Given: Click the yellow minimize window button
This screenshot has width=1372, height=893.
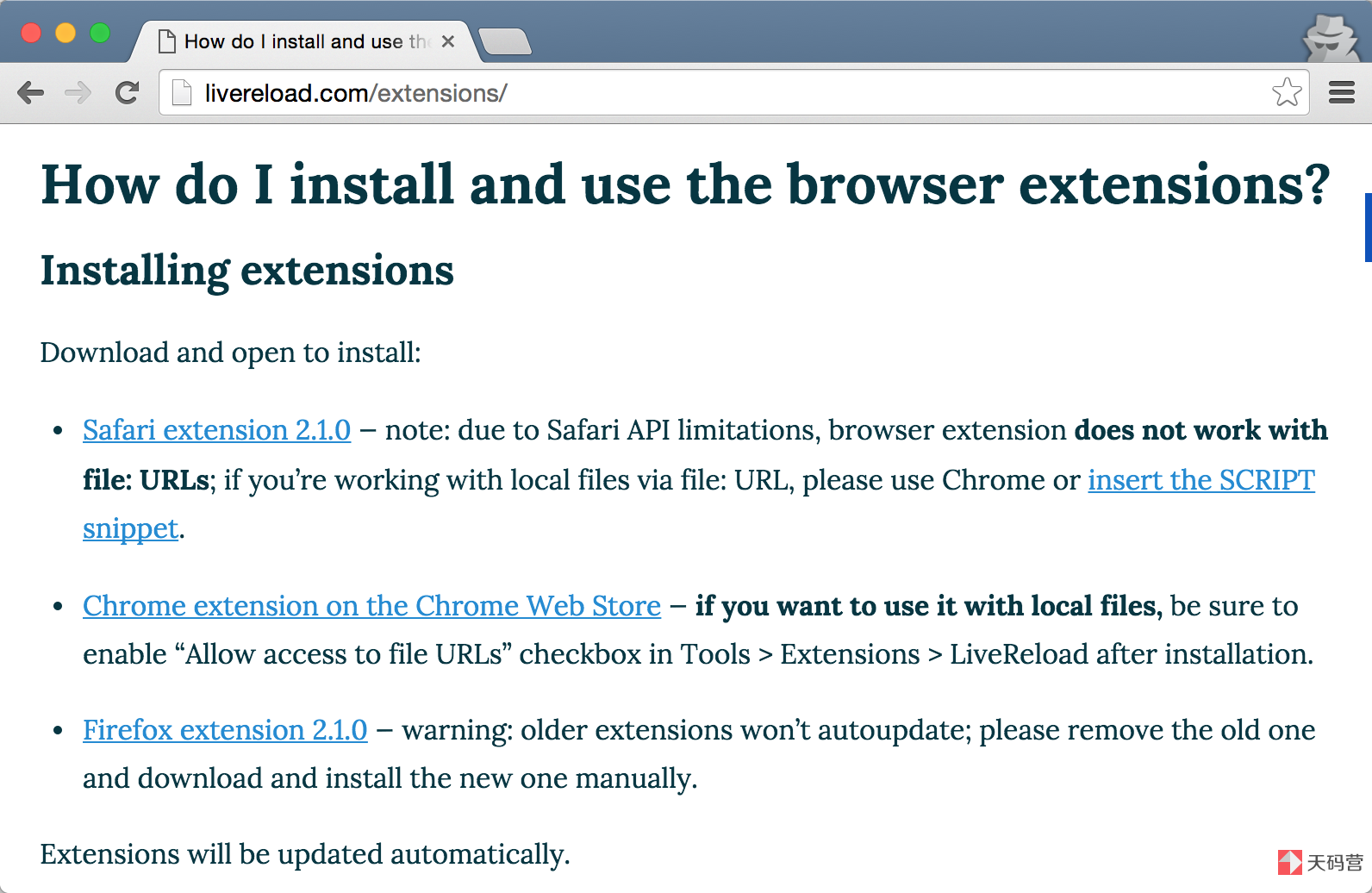Looking at the screenshot, I should point(65,33).
